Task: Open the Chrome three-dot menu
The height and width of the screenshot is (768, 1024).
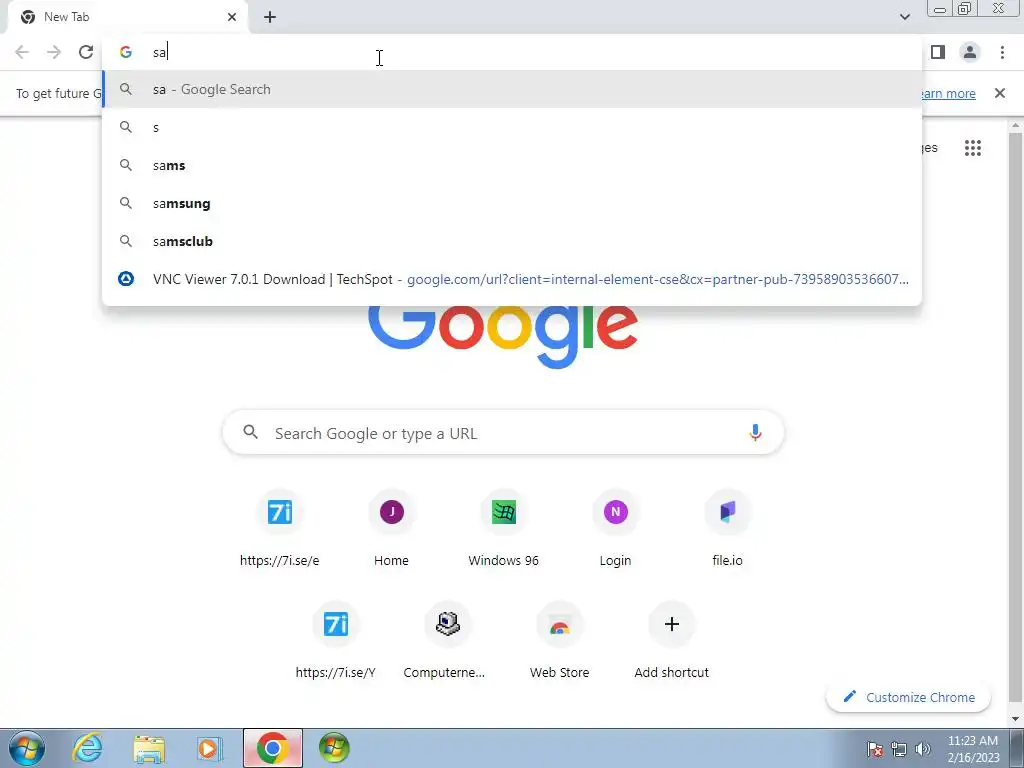Action: click(1002, 52)
